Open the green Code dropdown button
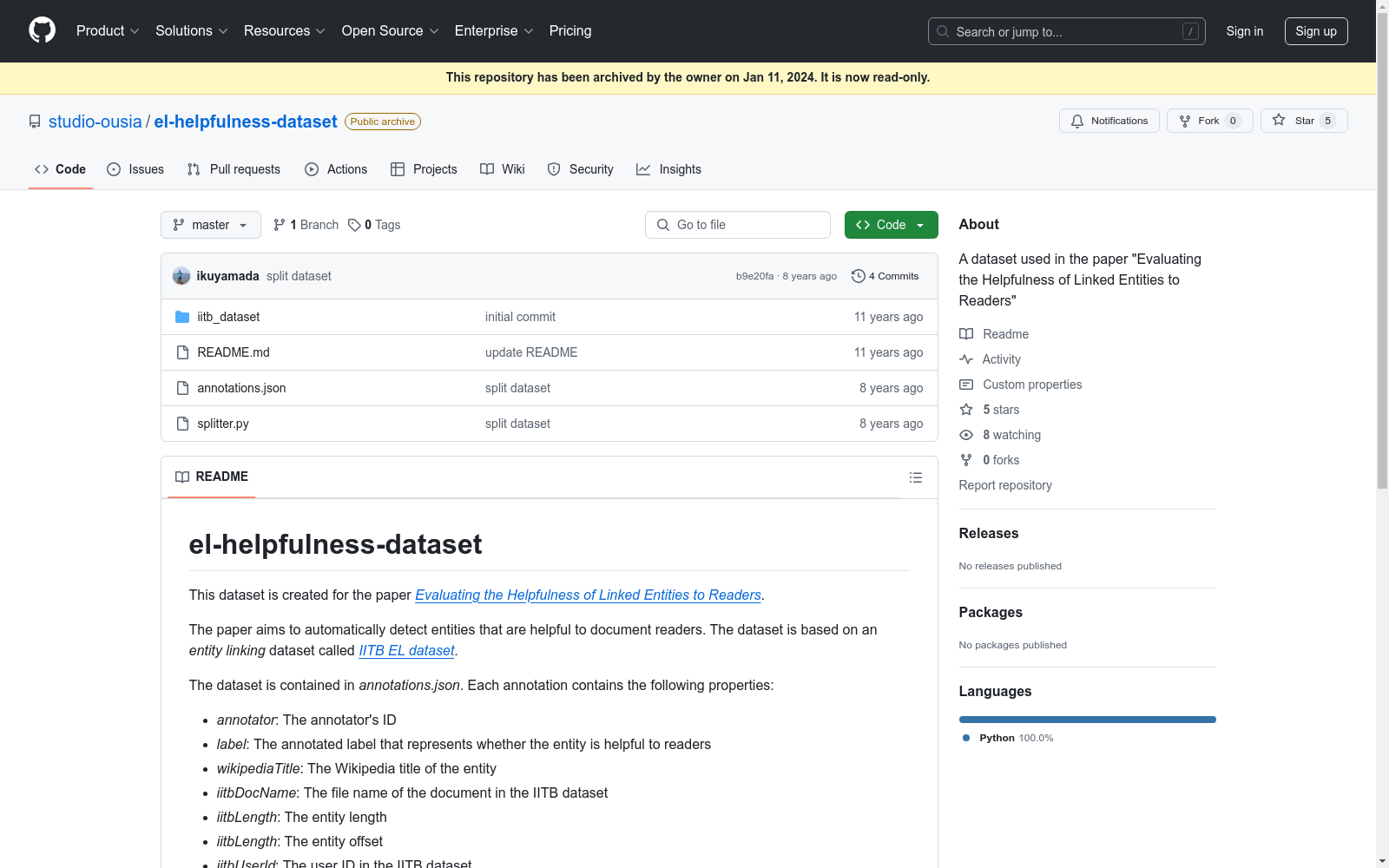This screenshot has height=868, width=1389. click(892, 225)
